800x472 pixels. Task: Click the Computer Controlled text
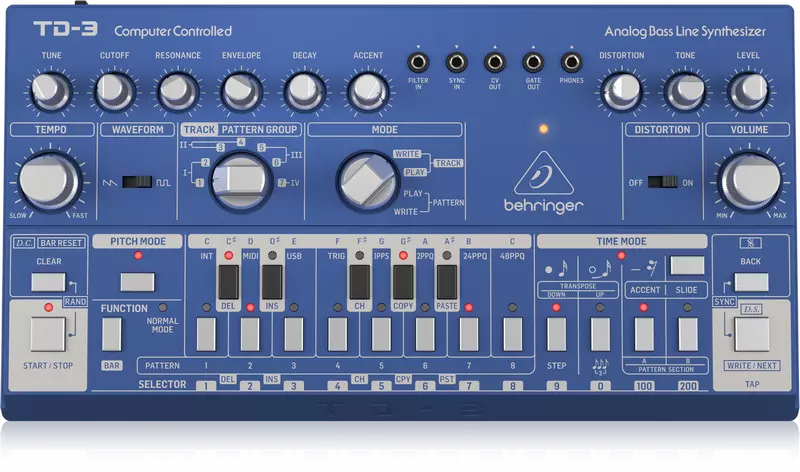(172, 31)
